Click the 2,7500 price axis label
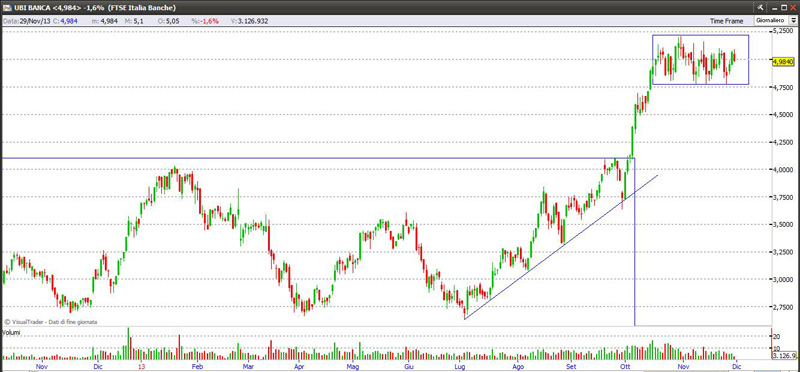800x372 pixels. (x=782, y=307)
